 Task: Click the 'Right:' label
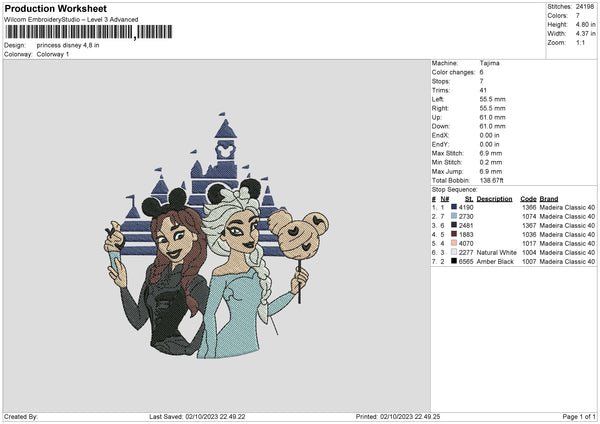pos(440,108)
